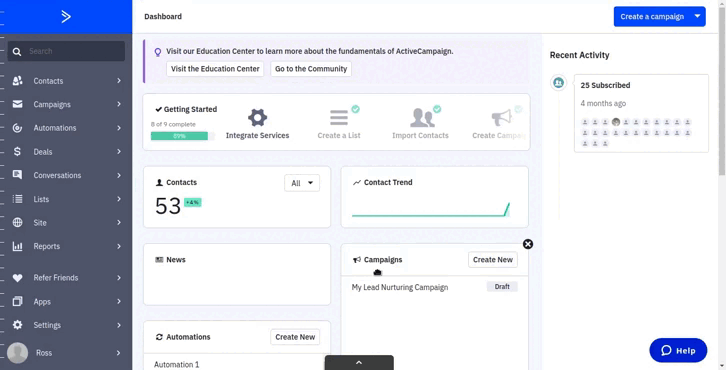Open My Lead Nurturing Campaign
The image size is (726, 370).
400,287
